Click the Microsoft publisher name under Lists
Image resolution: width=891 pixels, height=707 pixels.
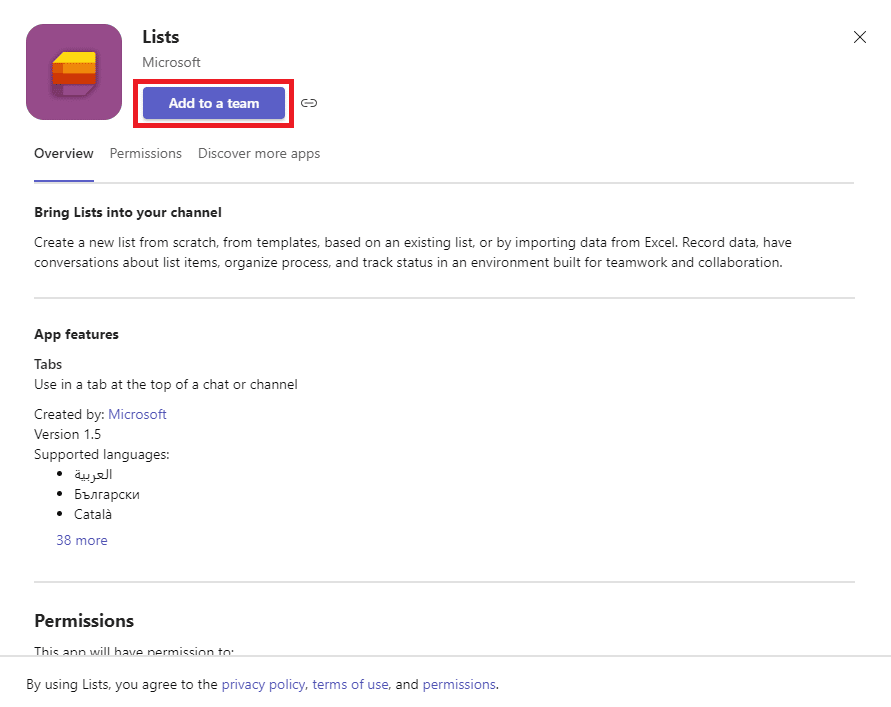point(171,63)
